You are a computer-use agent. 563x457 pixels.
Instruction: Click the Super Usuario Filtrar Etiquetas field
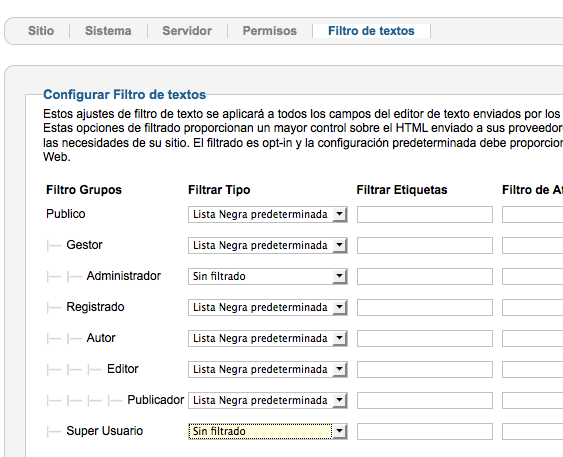[x=425, y=431]
